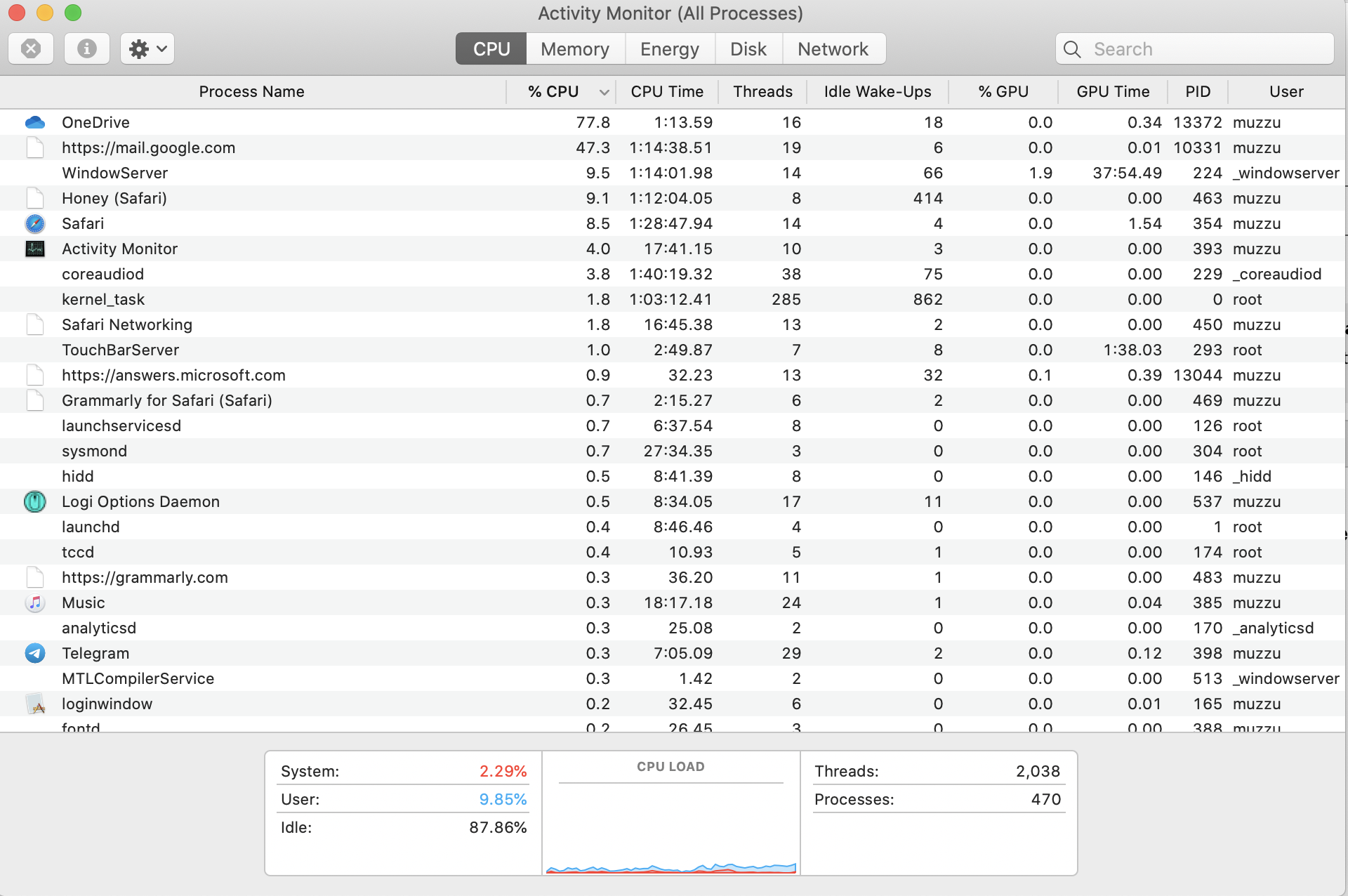Click the Logi Options Daemon icon
The height and width of the screenshot is (896, 1348).
coord(35,502)
